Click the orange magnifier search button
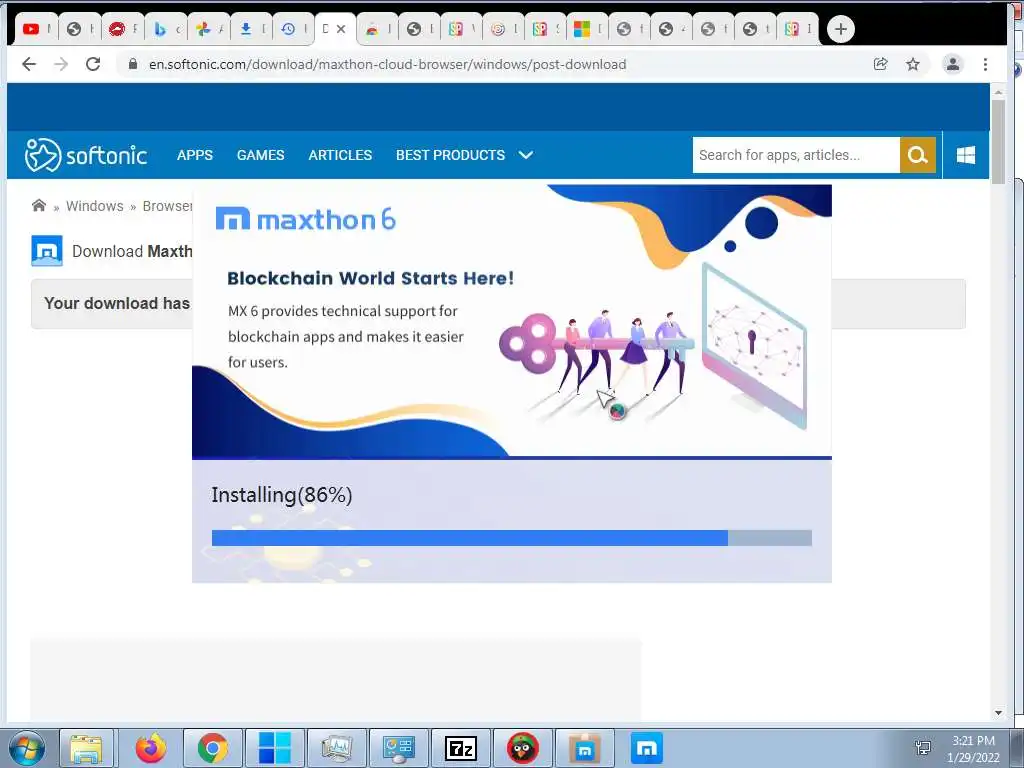The width and height of the screenshot is (1024, 768). tap(918, 155)
